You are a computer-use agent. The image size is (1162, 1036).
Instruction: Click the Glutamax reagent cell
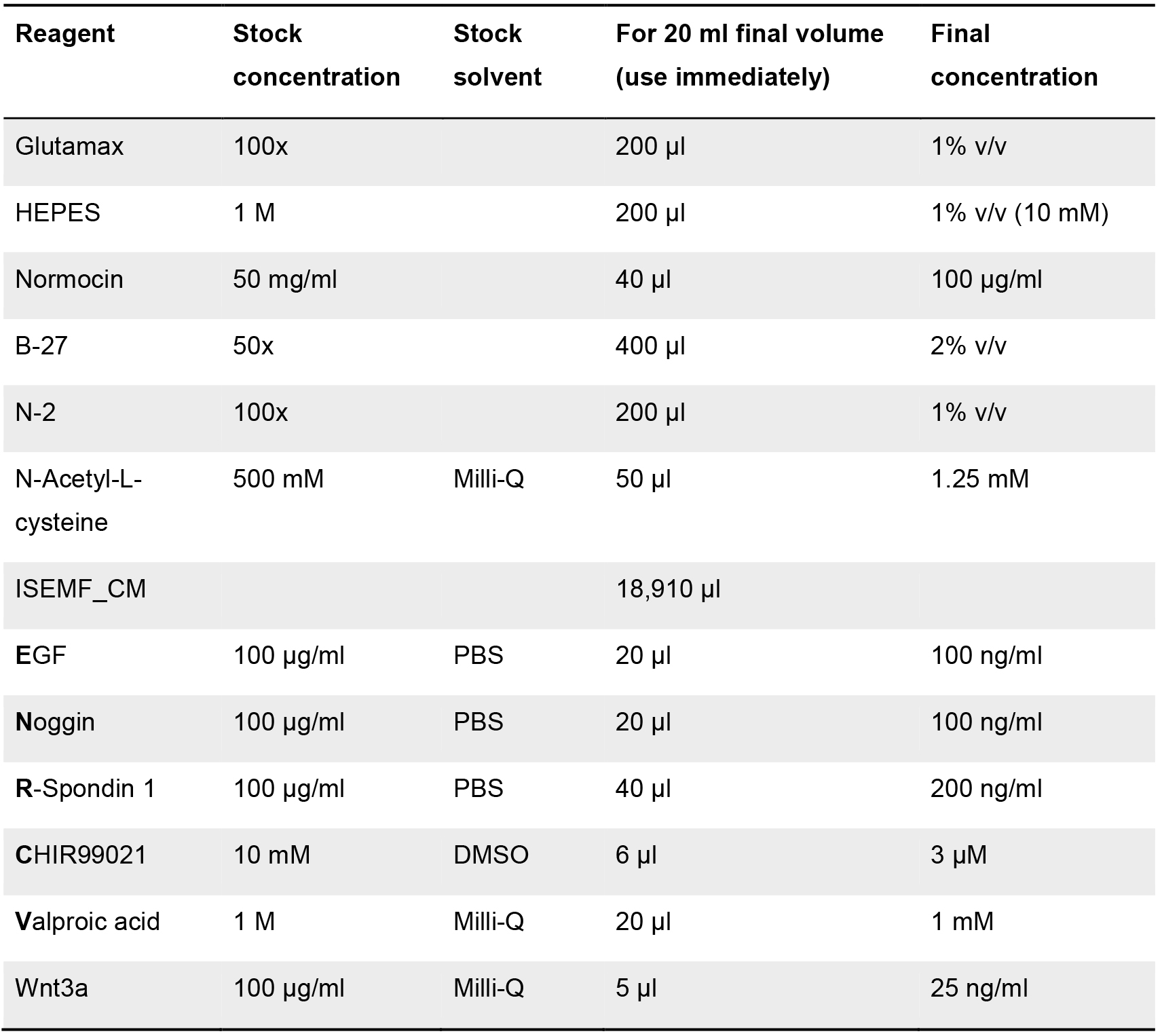tap(69, 147)
